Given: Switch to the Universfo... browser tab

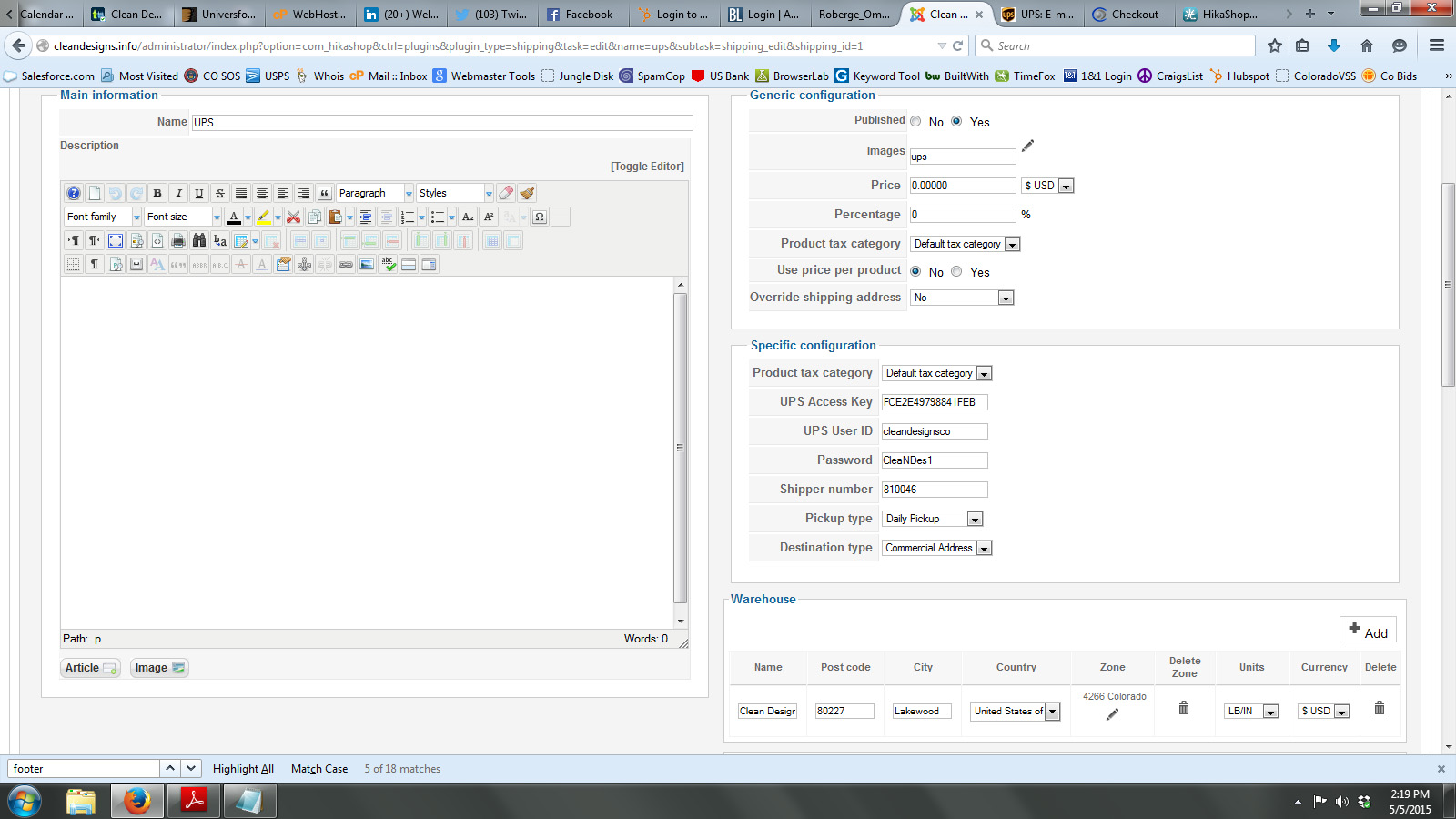Looking at the screenshot, I should coord(218,14).
